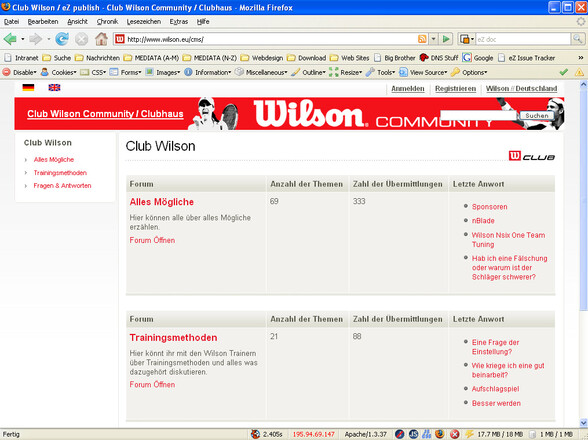
Task: Open the Cookies developer toolbar menu
Action: [x=58, y=72]
